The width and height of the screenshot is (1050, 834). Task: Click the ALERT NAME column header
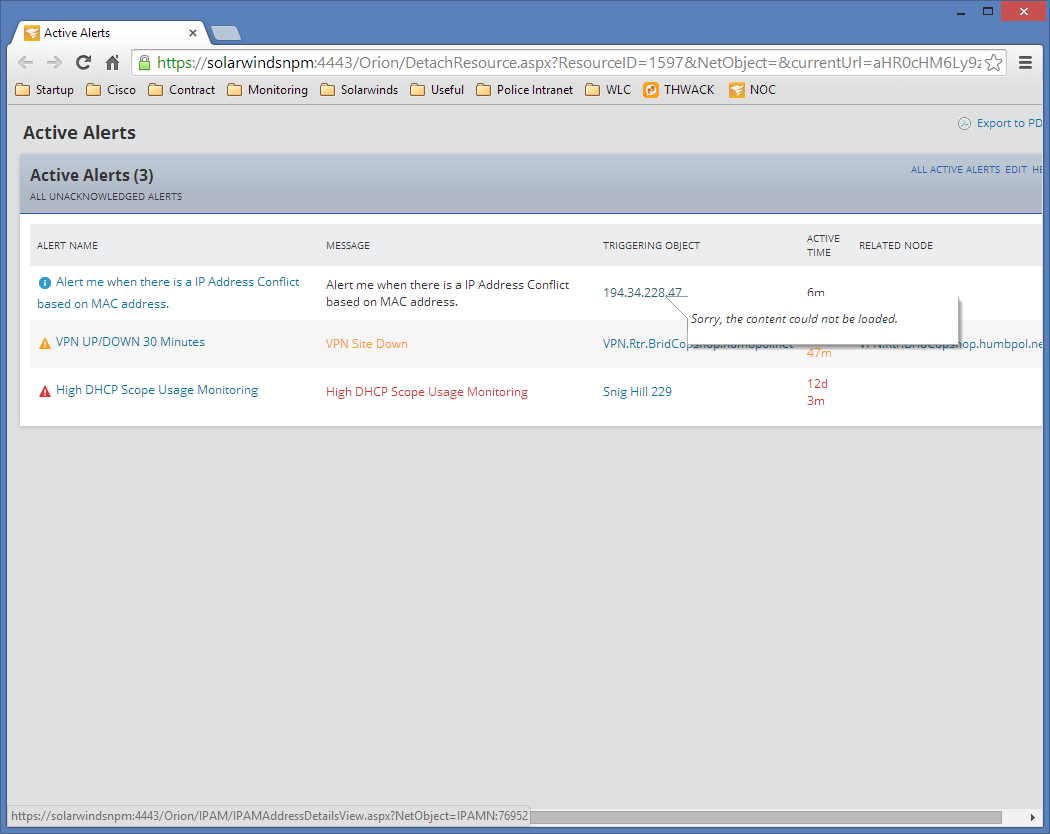[67, 246]
